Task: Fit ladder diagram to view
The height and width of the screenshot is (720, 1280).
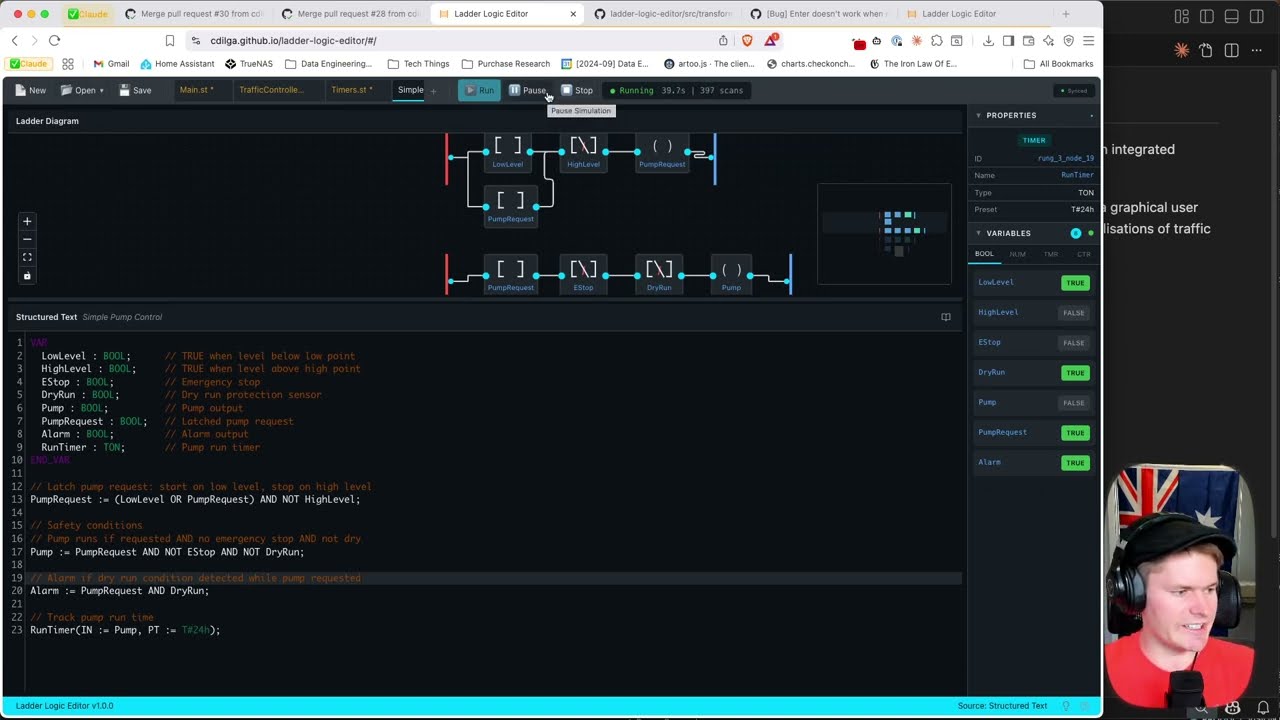Action: (x=27, y=257)
